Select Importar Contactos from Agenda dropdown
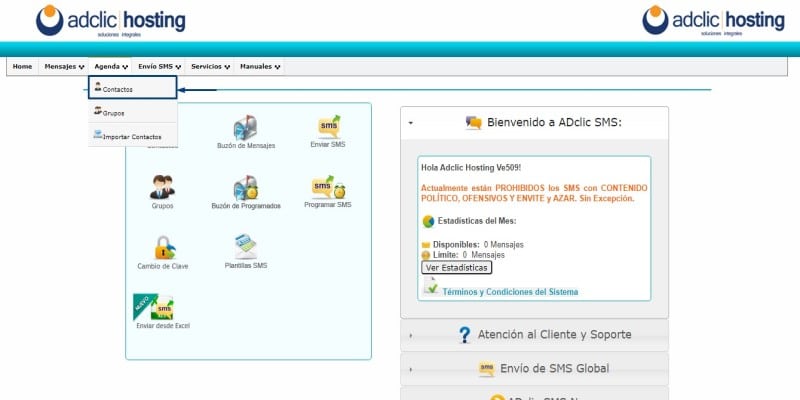The height and width of the screenshot is (400, 800). click(x=133, y=135)
